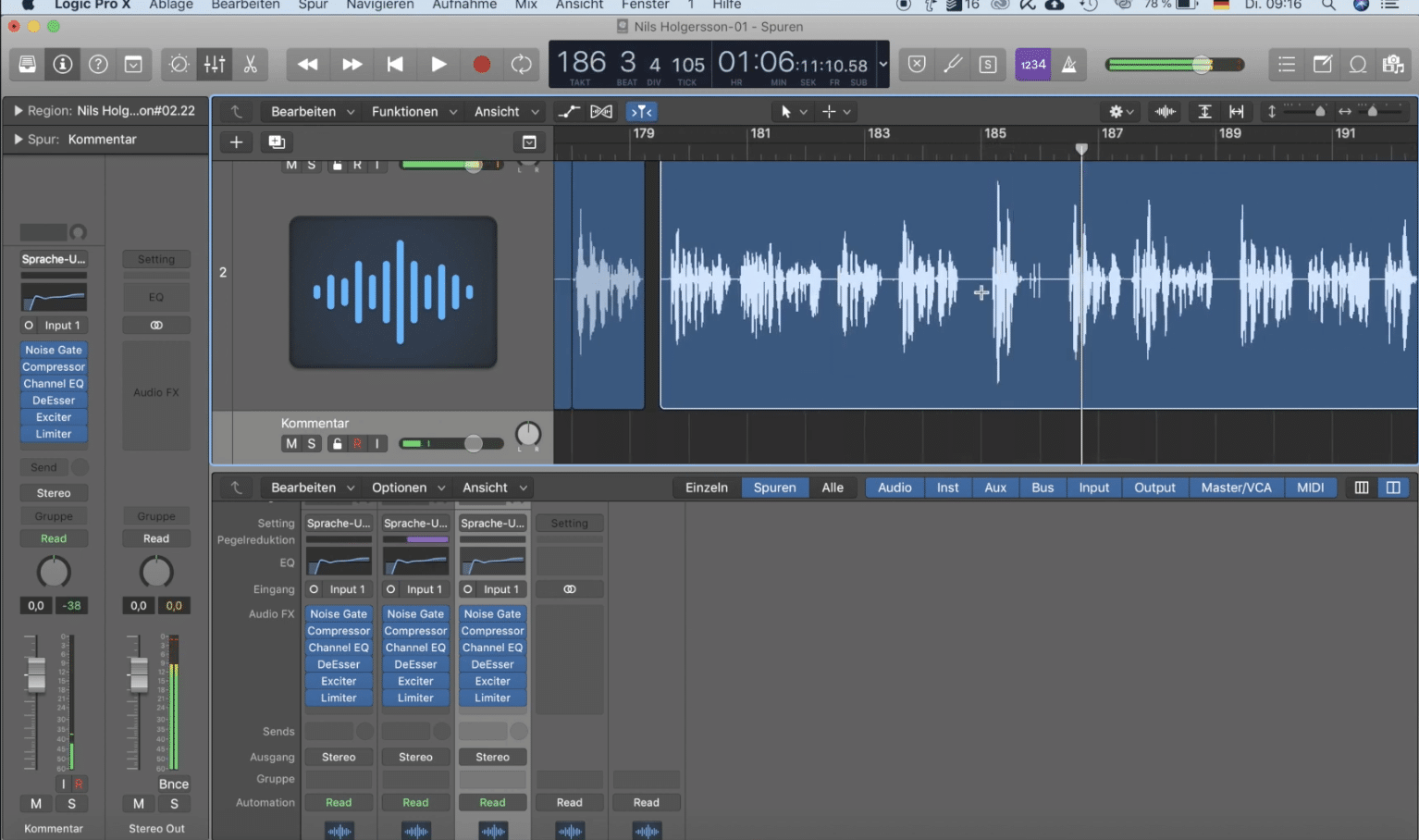
Task: Open the toolbar customization tray icon
Action: pyautogui.click(x=133, y=64)
